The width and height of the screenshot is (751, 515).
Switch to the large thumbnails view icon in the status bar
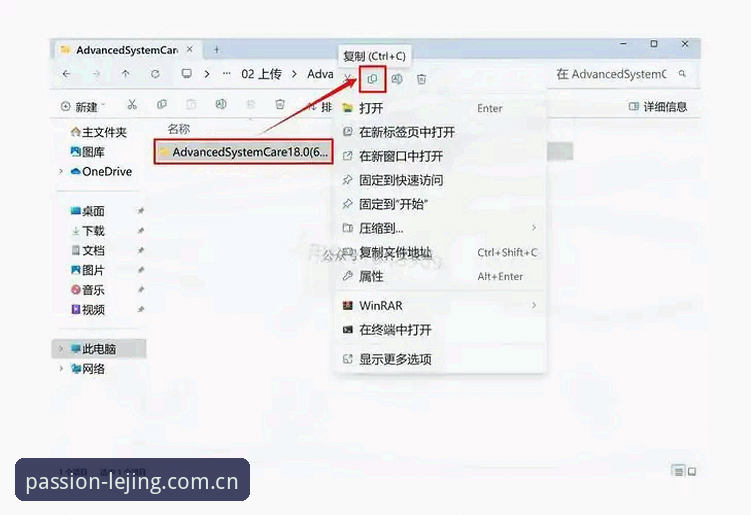pos(692,471)
